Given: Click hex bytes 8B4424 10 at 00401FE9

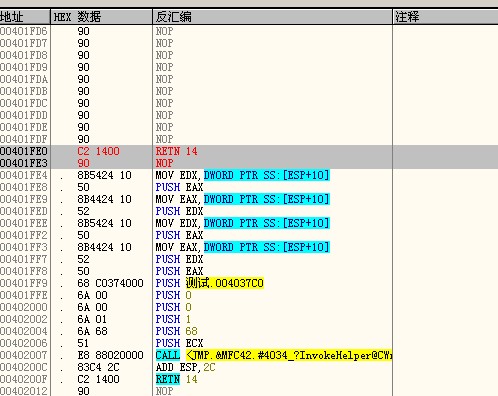Looking at the screenshot, I should click(x=104, y=199).
